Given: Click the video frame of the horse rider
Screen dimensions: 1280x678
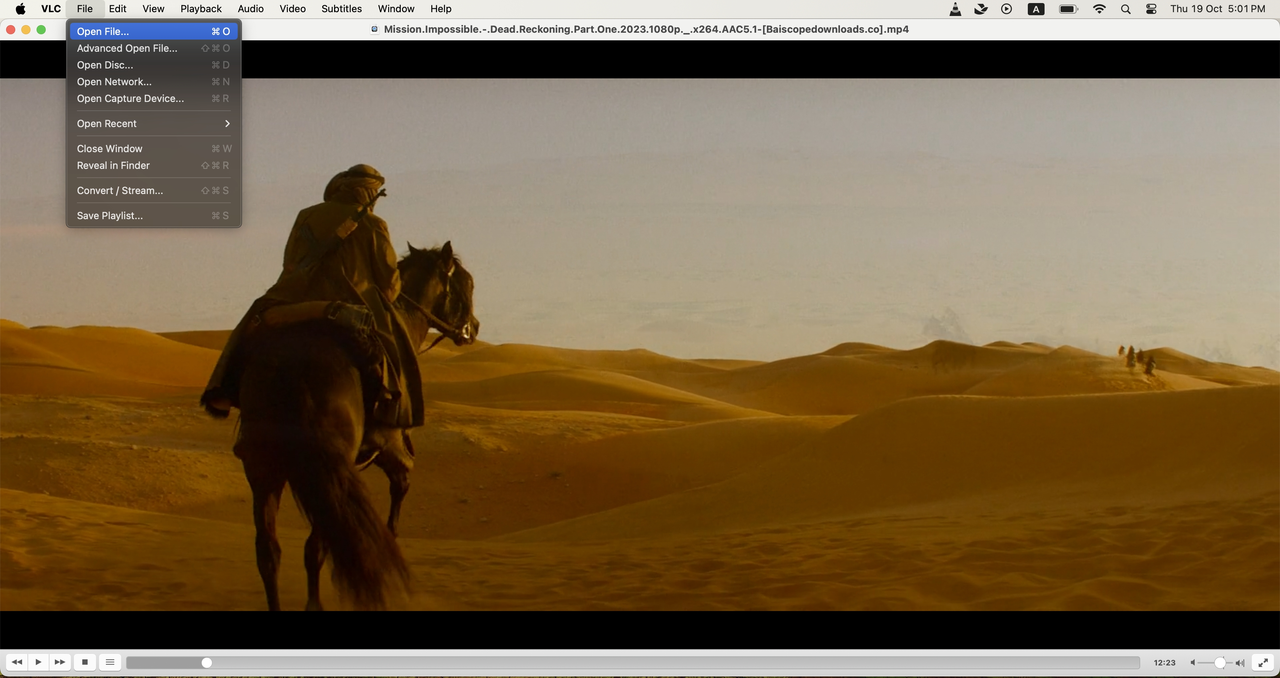Looking at the screenshot, I should tap(640, 345).
